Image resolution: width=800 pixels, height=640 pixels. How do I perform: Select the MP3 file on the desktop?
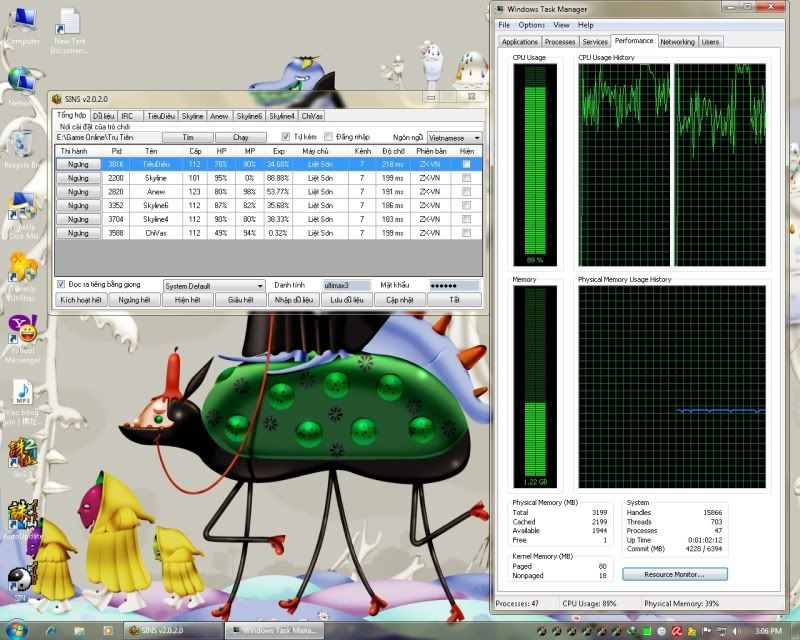pos(22,402)
